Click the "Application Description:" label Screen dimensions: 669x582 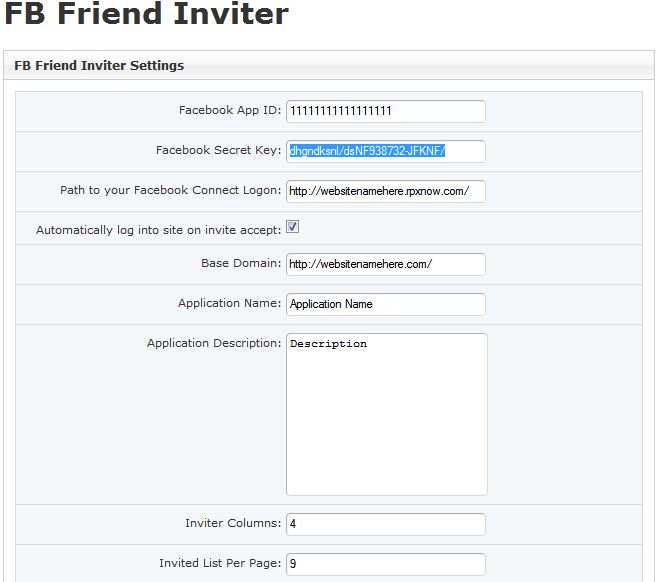tap(214, 344)
